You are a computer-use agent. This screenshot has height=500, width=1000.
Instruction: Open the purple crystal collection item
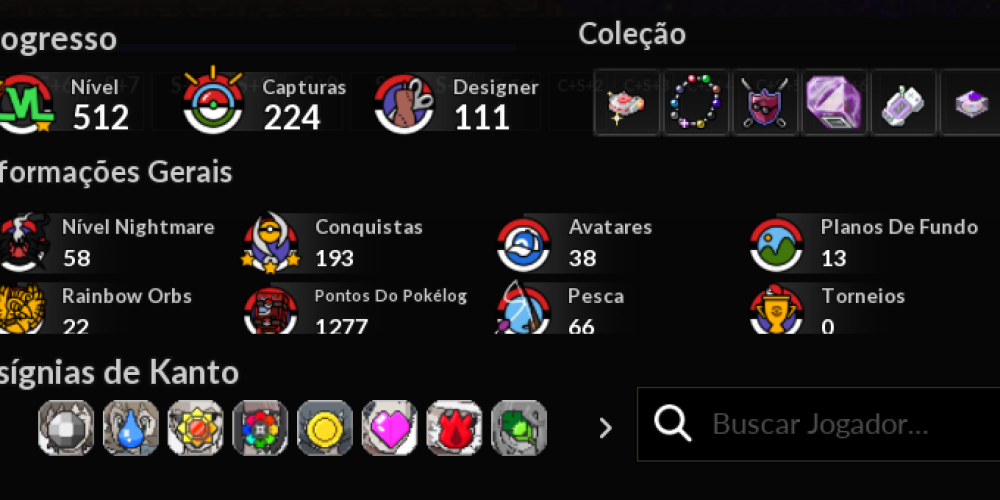pyautogui.click(x=834, y=103)
